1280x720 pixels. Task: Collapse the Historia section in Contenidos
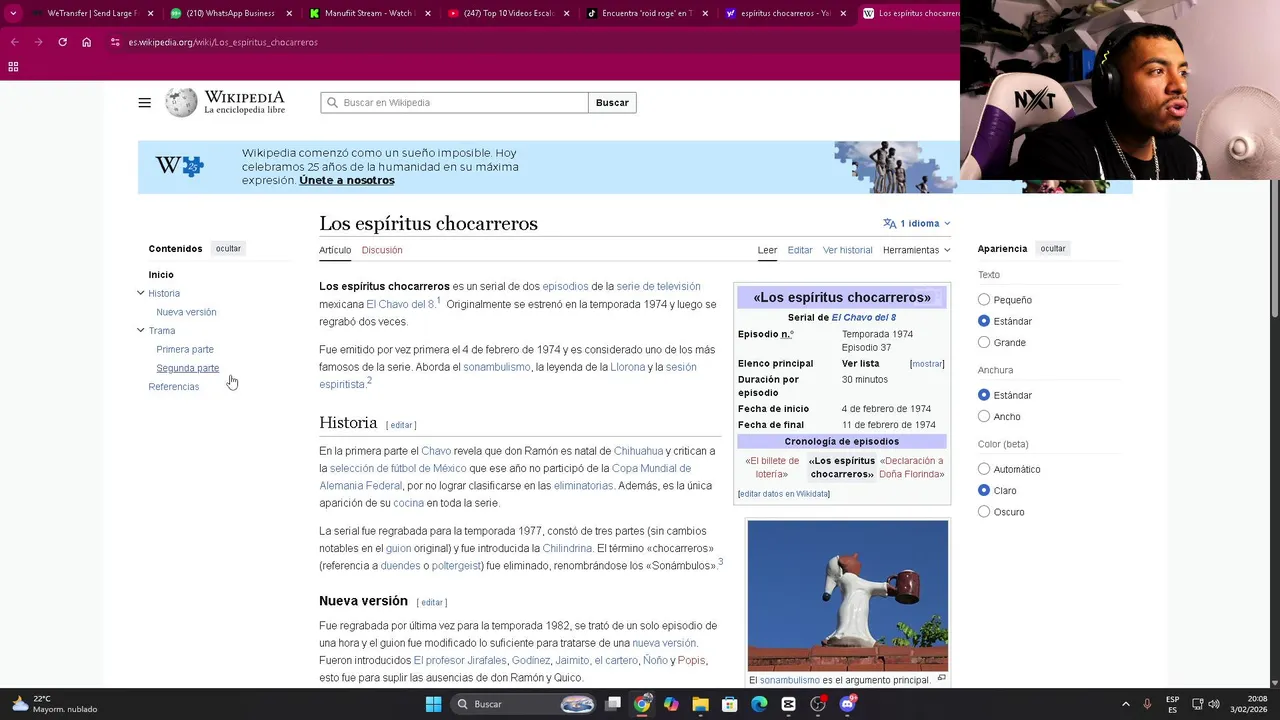[141, 293]
